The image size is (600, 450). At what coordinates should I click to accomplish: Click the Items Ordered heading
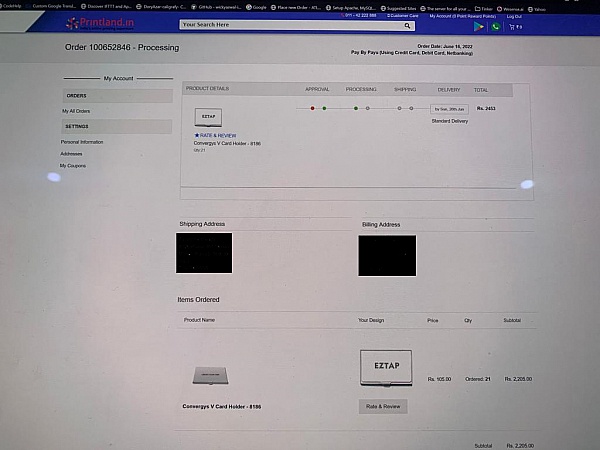click(198, 300)
